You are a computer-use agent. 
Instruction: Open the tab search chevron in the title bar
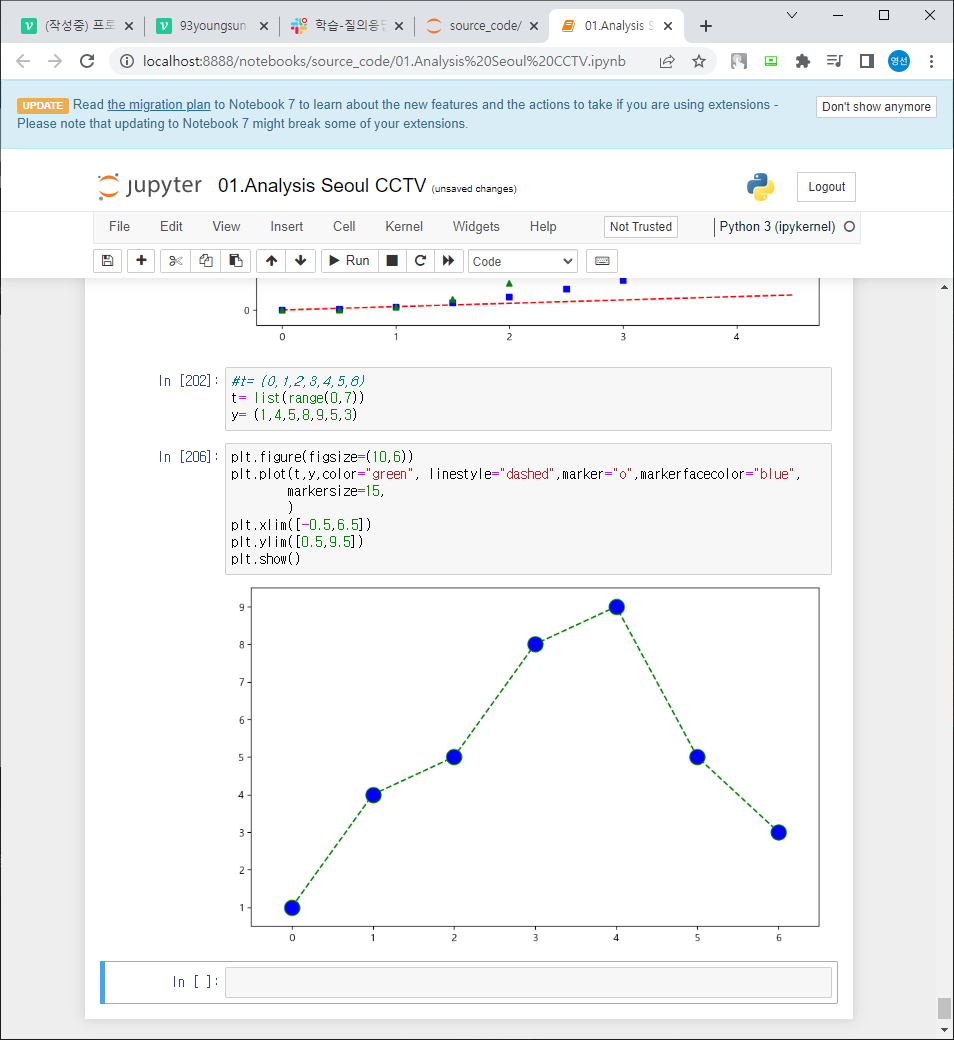click(x=792, y=15)
